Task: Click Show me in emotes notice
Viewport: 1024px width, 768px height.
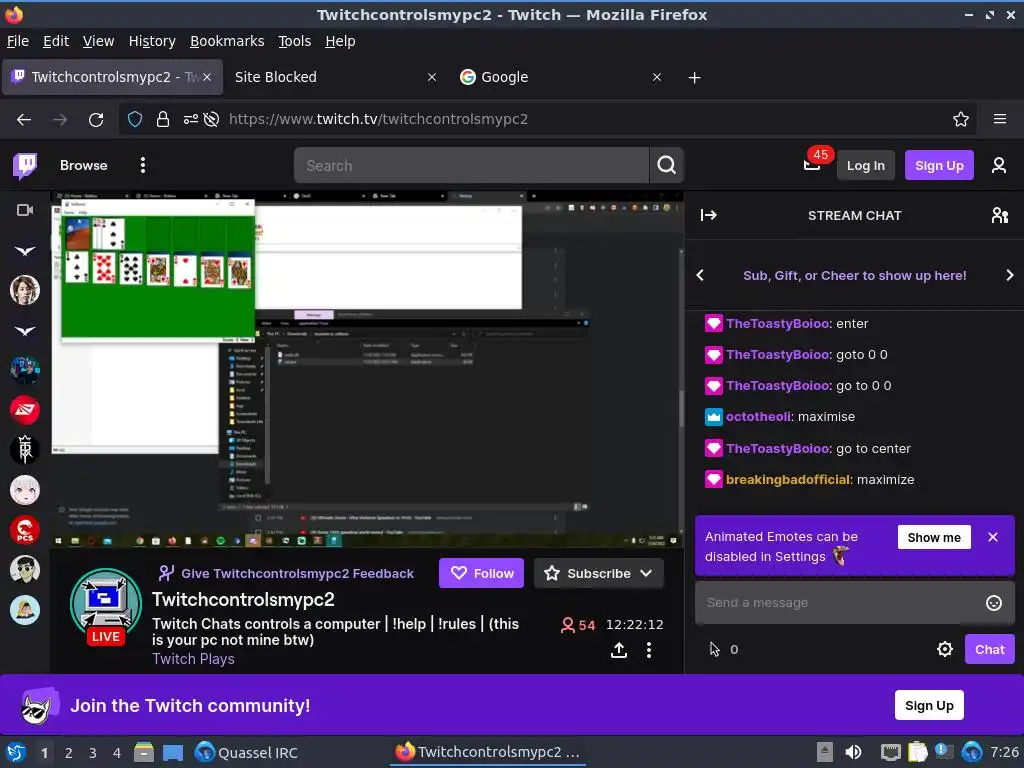Action: (934, 537)
